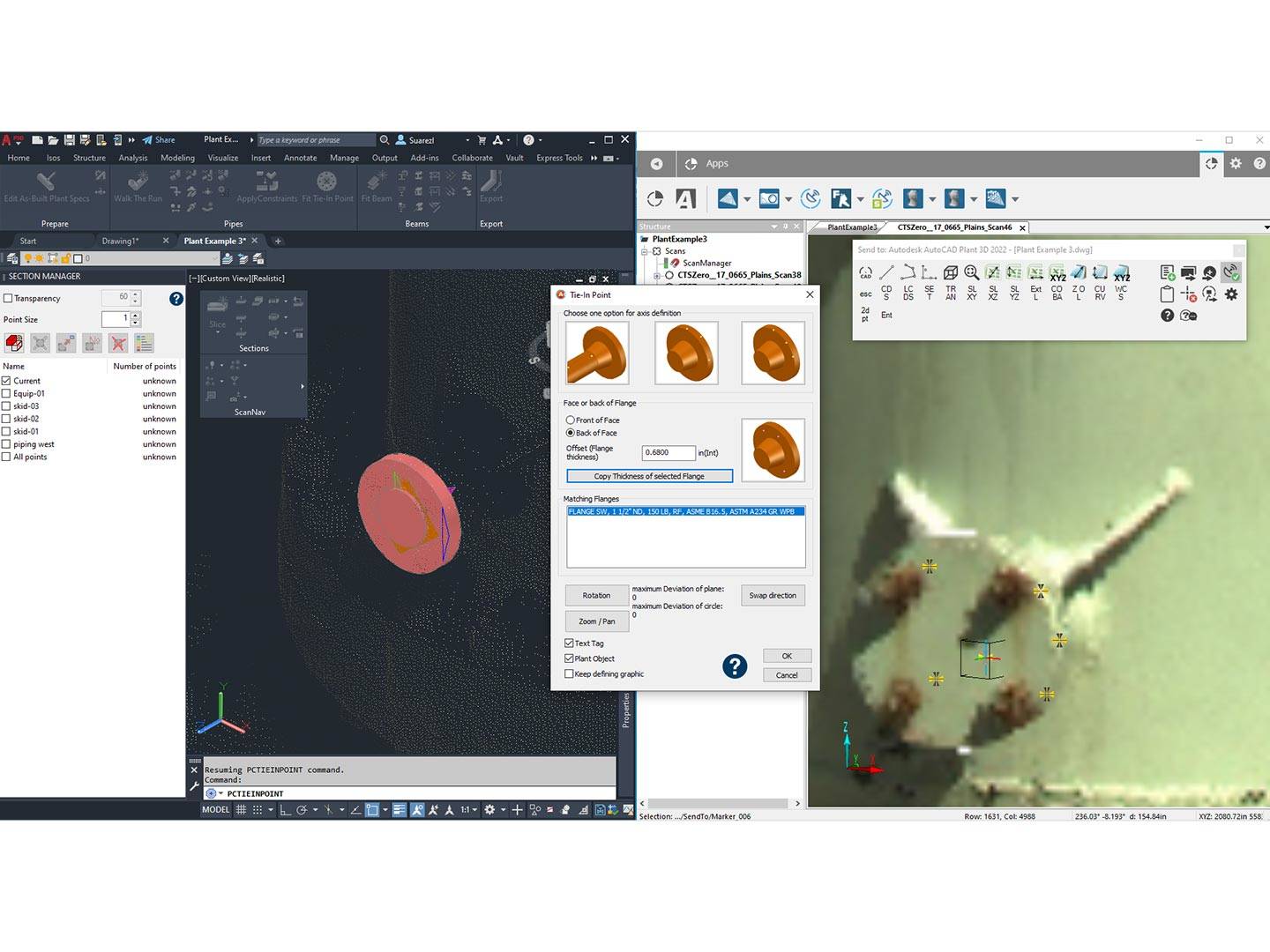Click the Zoom / Pan button
The width and height of the screenshot is (1270, 952).
596,621
